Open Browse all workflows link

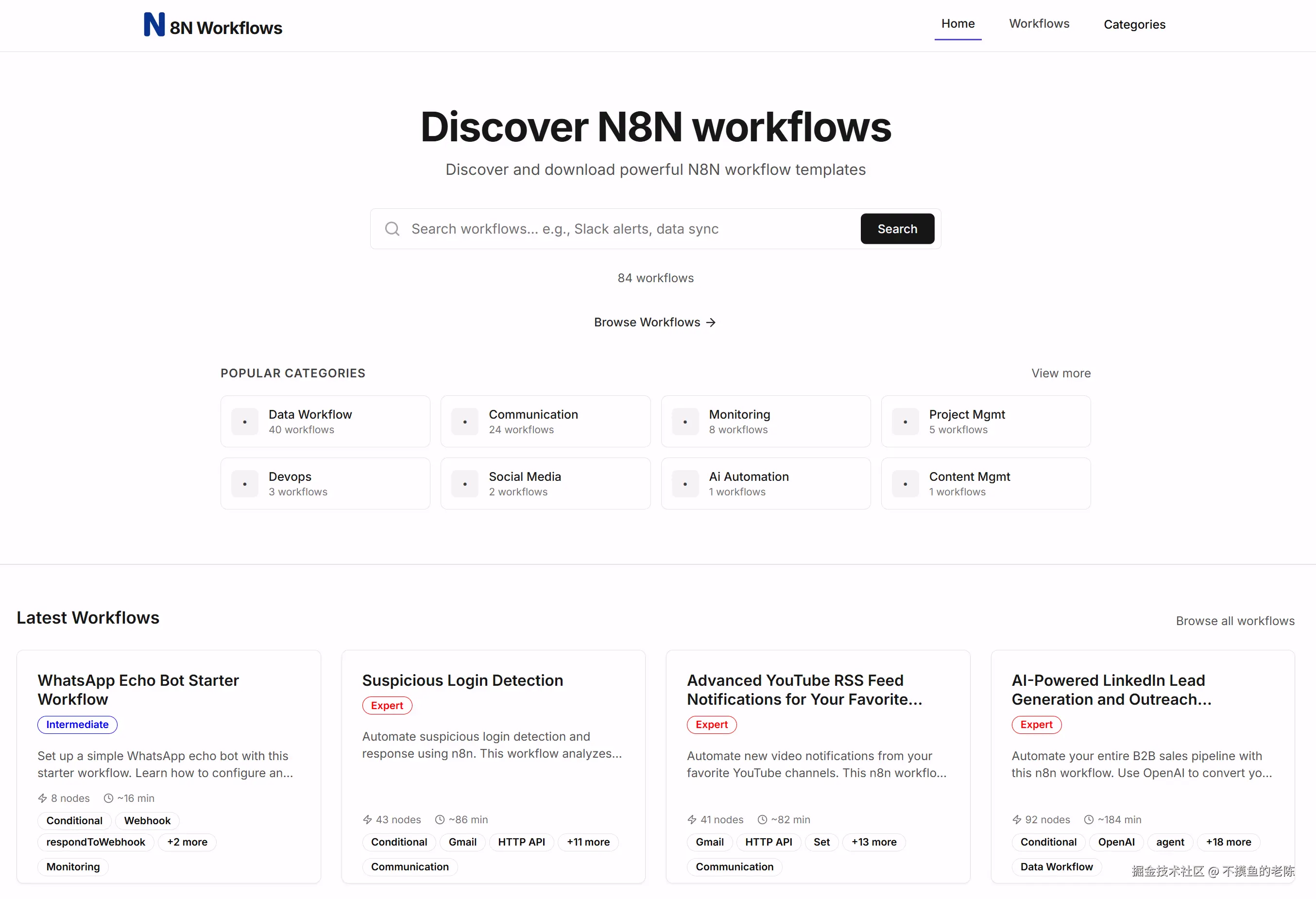point(1234,622)
